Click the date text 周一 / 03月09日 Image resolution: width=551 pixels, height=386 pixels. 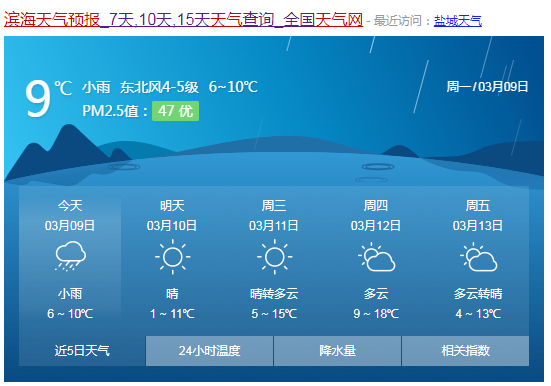click(x=487, y=86)
